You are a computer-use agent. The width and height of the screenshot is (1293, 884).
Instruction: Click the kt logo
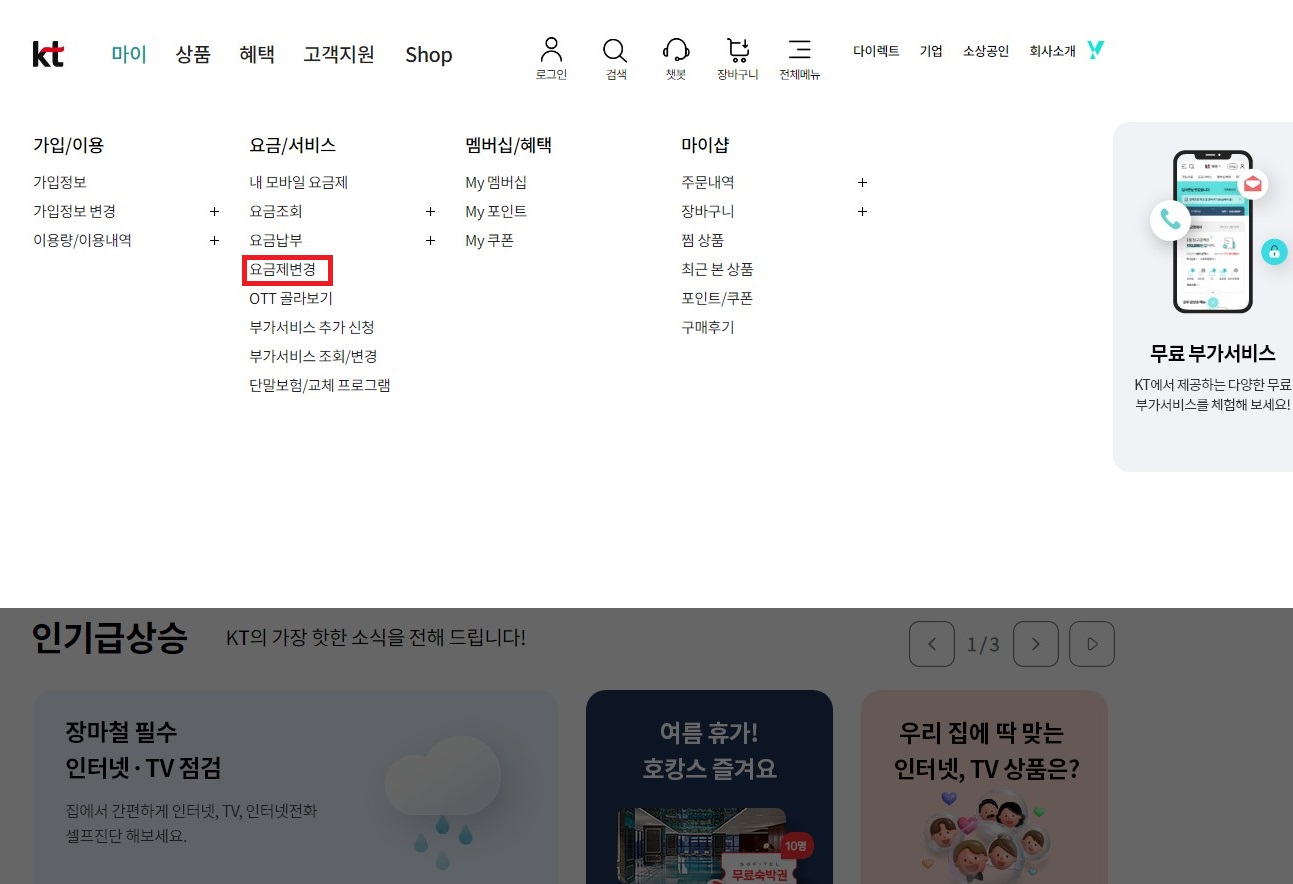pos(48,55)
